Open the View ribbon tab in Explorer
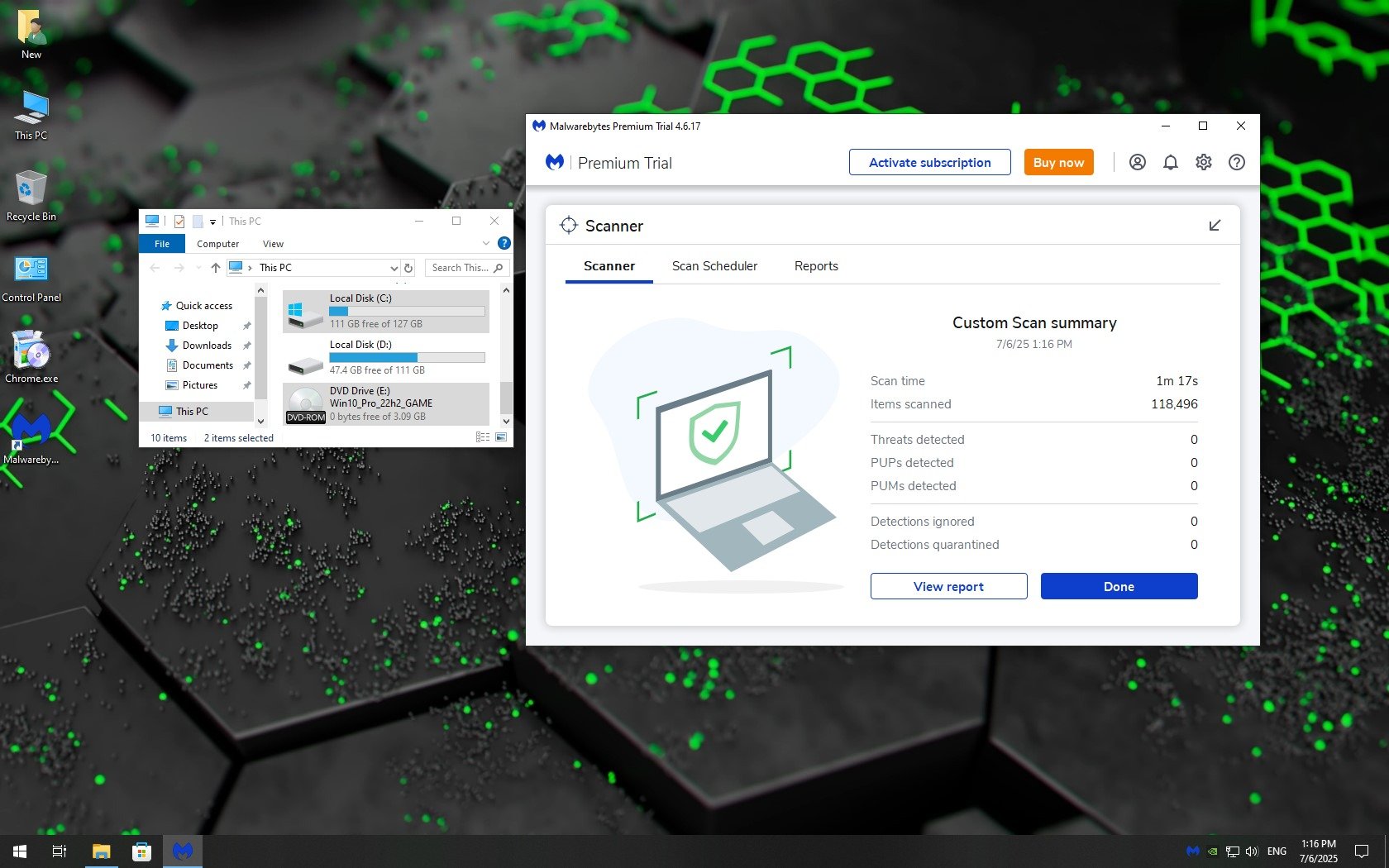The width and height of the screenshot is (1389, 868). (x=273, y=244)
